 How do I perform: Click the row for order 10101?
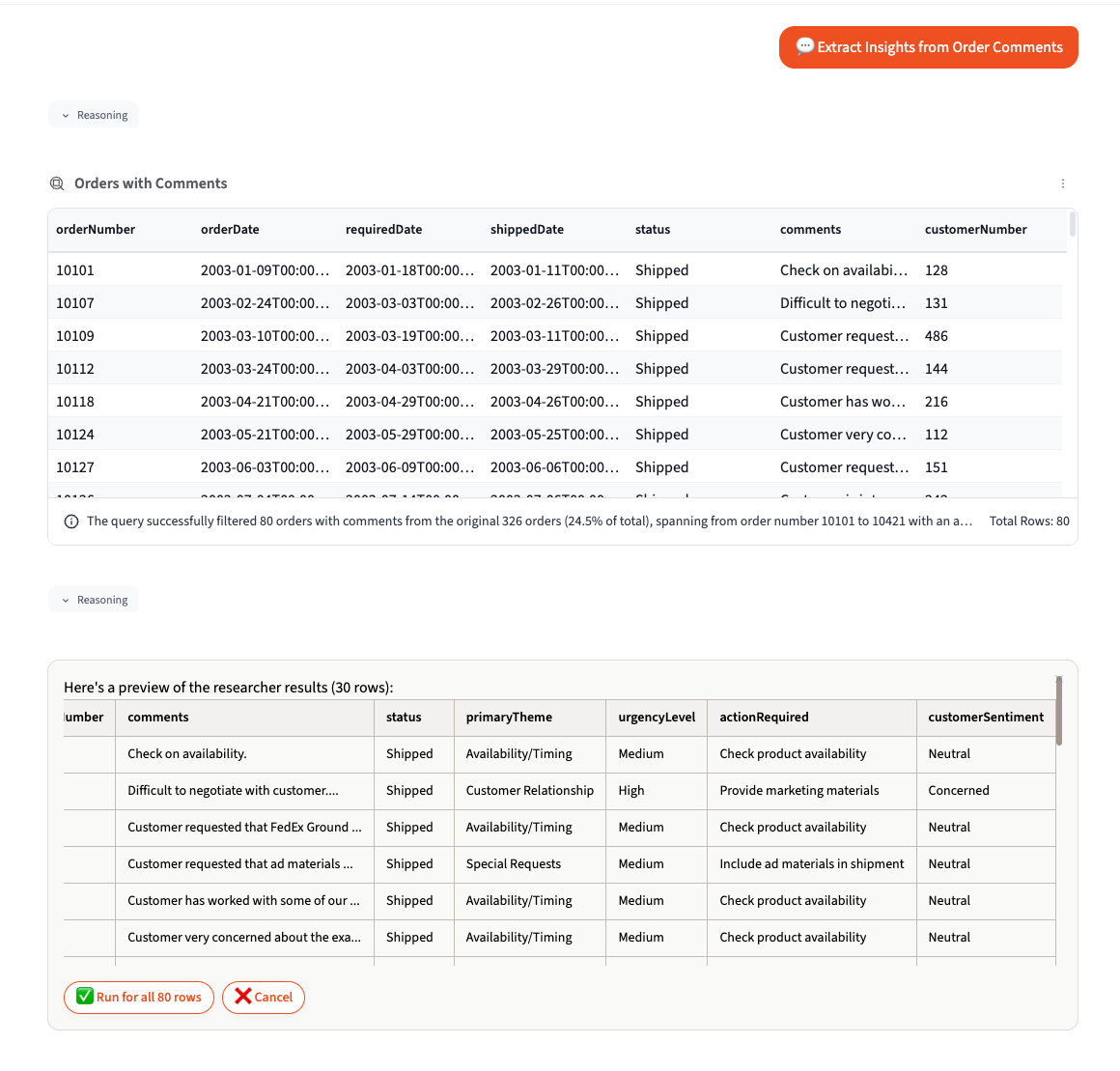386,270
